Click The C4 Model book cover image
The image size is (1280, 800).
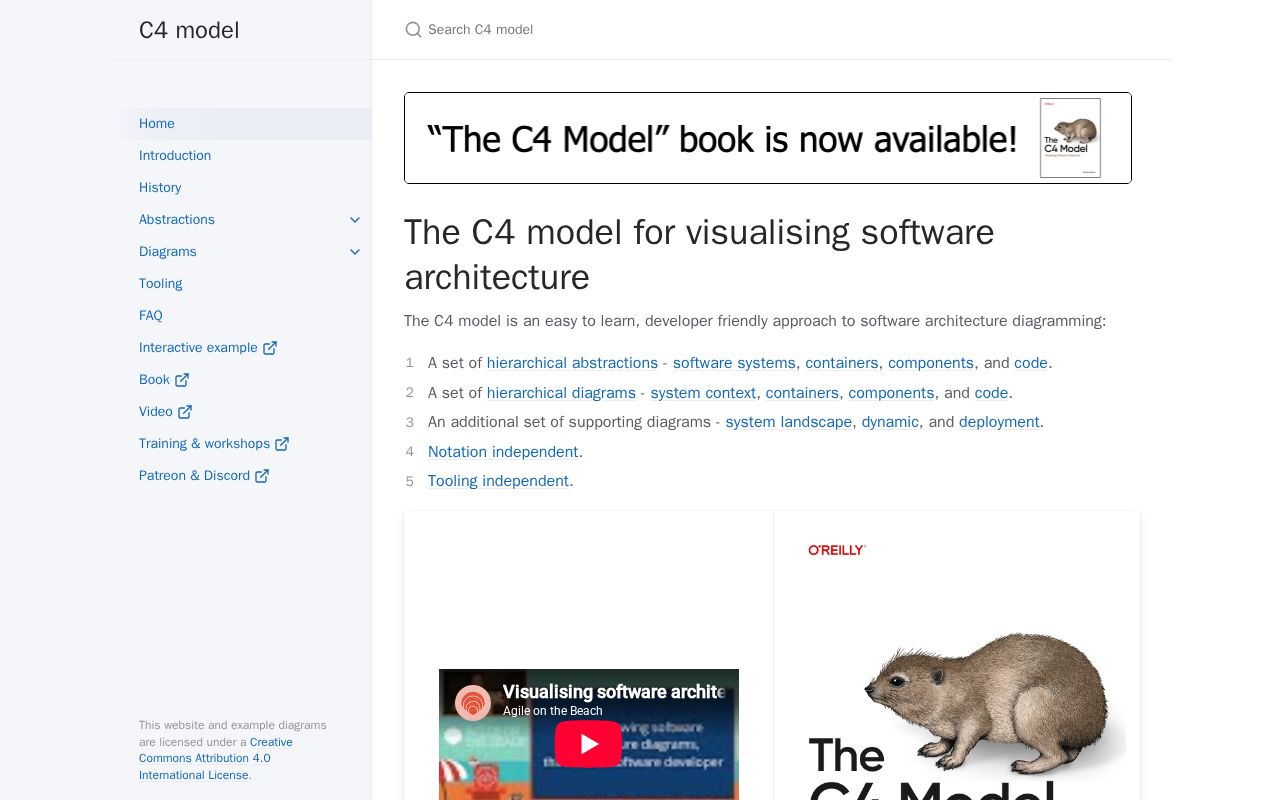tap(957, 656)
